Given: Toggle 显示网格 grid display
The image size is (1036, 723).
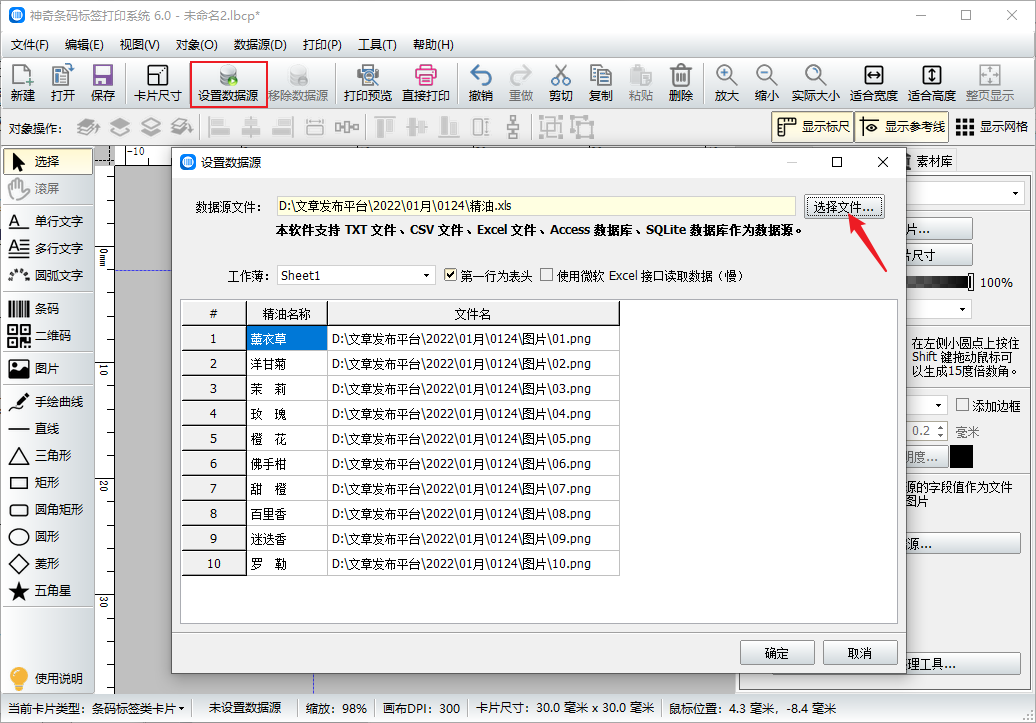Looking at the screenshot, I should 991,127.
